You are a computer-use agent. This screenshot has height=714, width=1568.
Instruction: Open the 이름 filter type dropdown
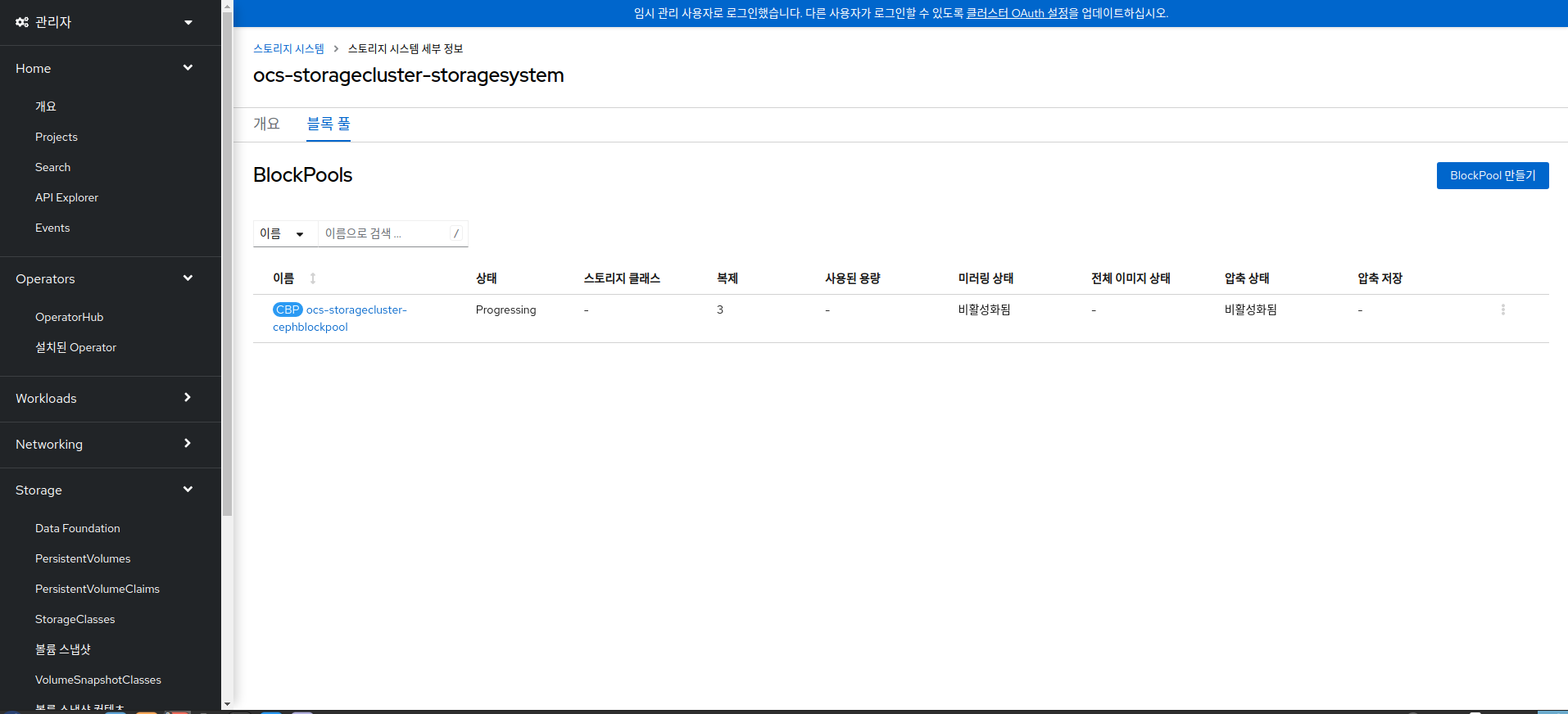pyautogui.click(x=285, y=233)
